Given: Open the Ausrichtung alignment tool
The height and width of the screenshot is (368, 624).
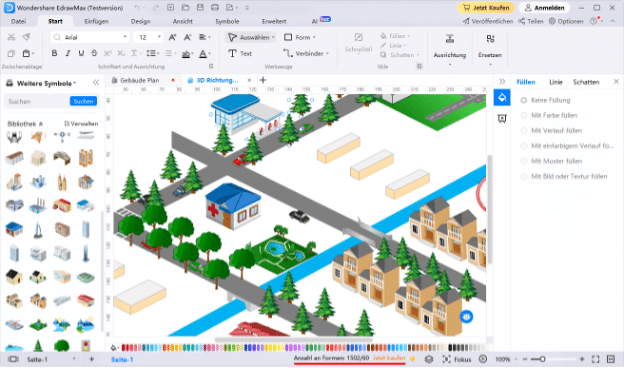Looking at the screenshot, I should [x=450, y=49].
